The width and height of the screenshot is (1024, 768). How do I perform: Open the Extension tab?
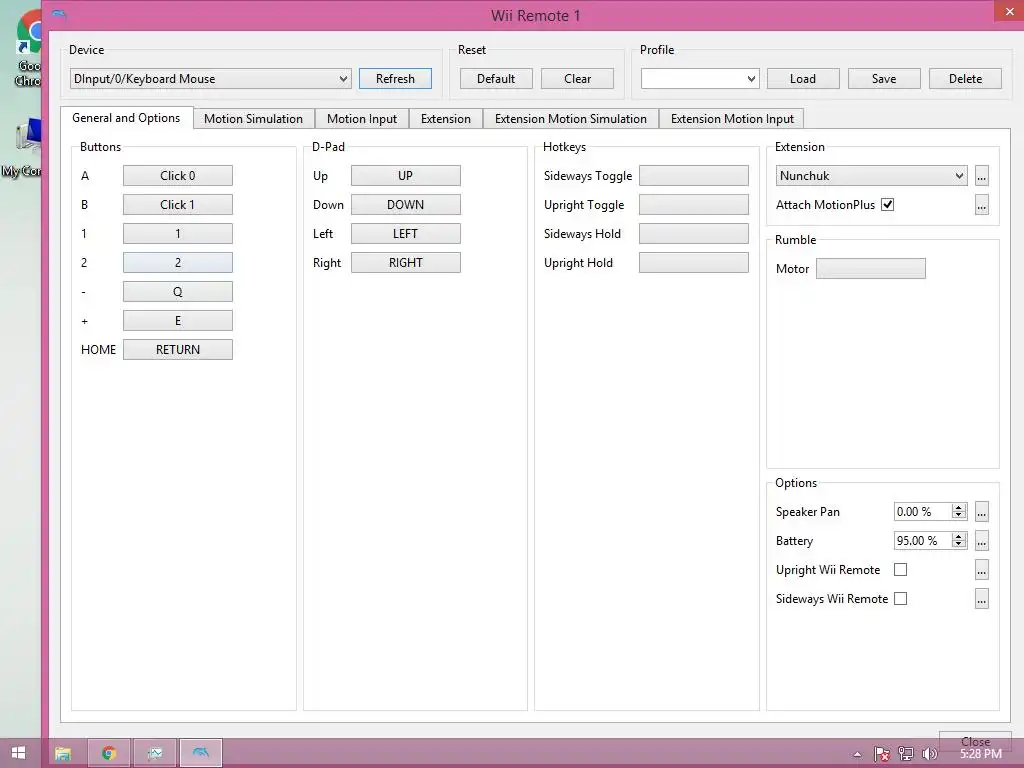(x=446, y=119)
